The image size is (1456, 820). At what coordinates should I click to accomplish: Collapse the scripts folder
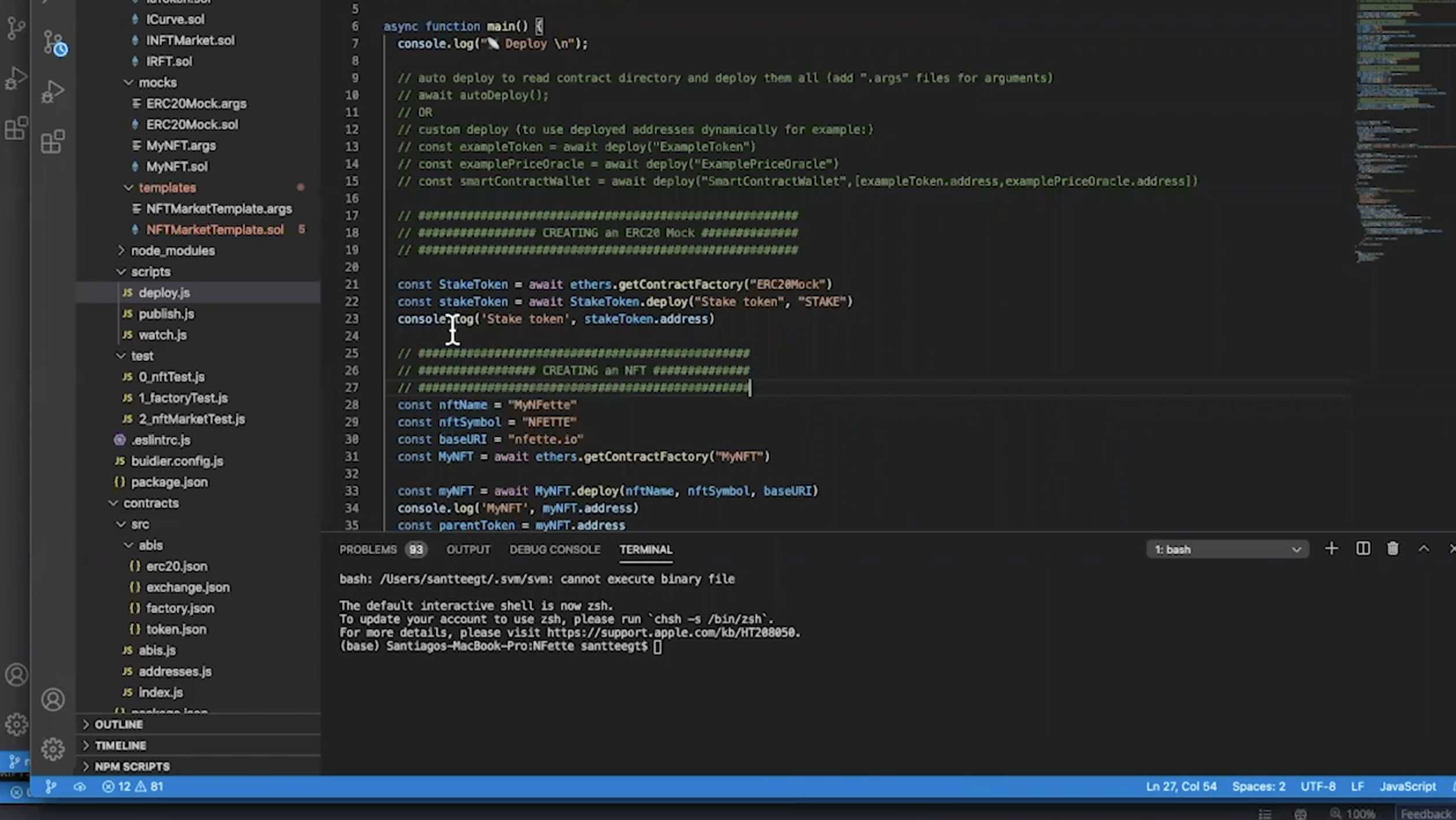pos(121,272)
